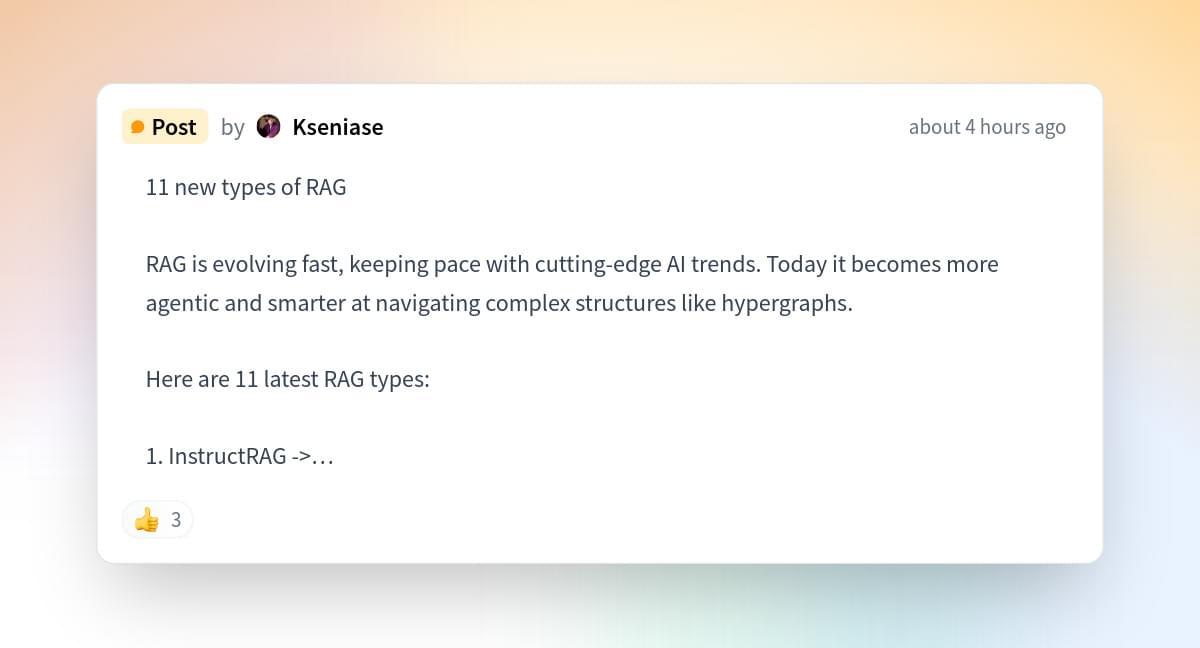Click the reaction count number 3
The width and height of the screenshot is (1200, 648).
coord(176,520)
